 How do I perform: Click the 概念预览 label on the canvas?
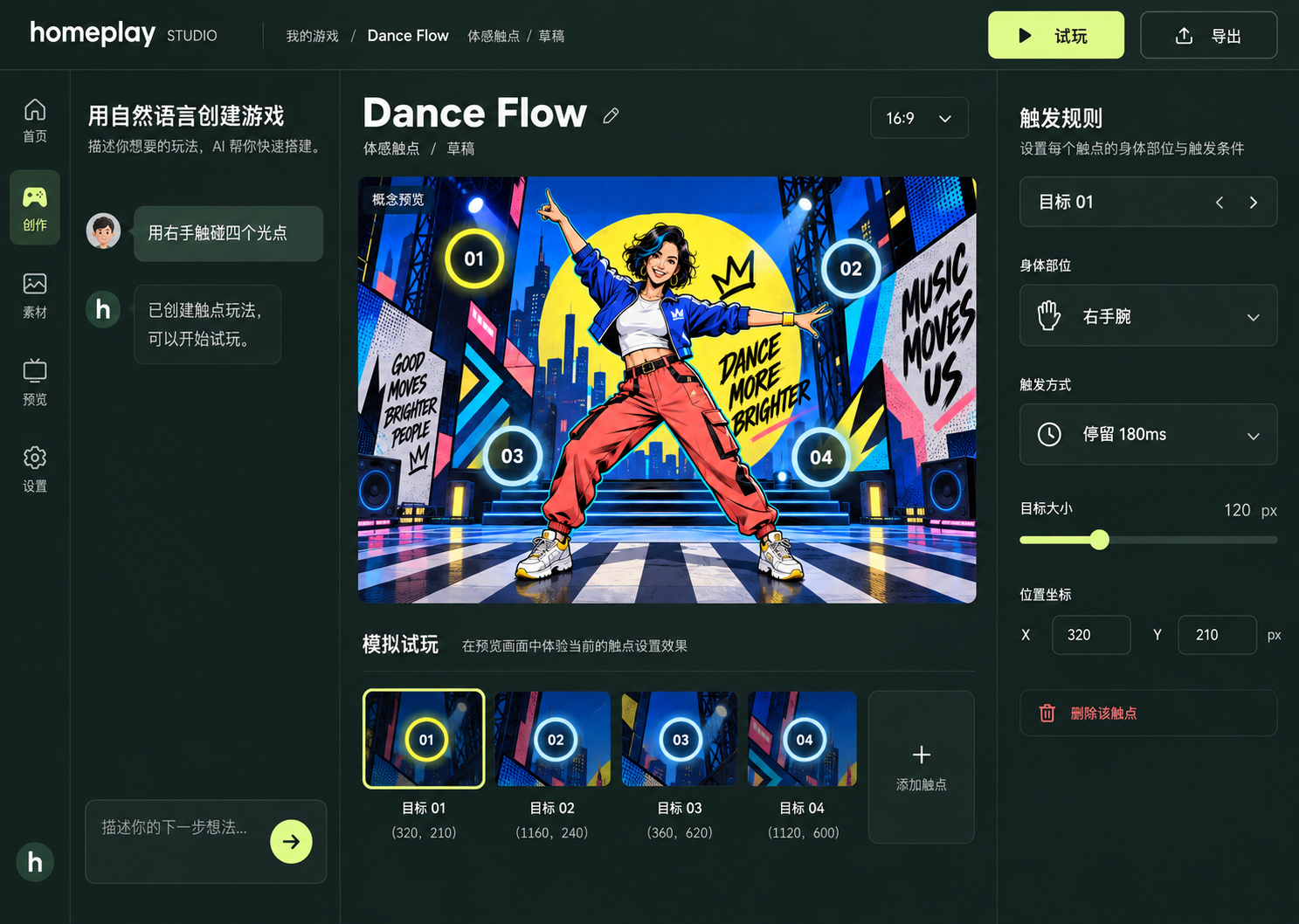pyautogui.click(x=397, y=199)
